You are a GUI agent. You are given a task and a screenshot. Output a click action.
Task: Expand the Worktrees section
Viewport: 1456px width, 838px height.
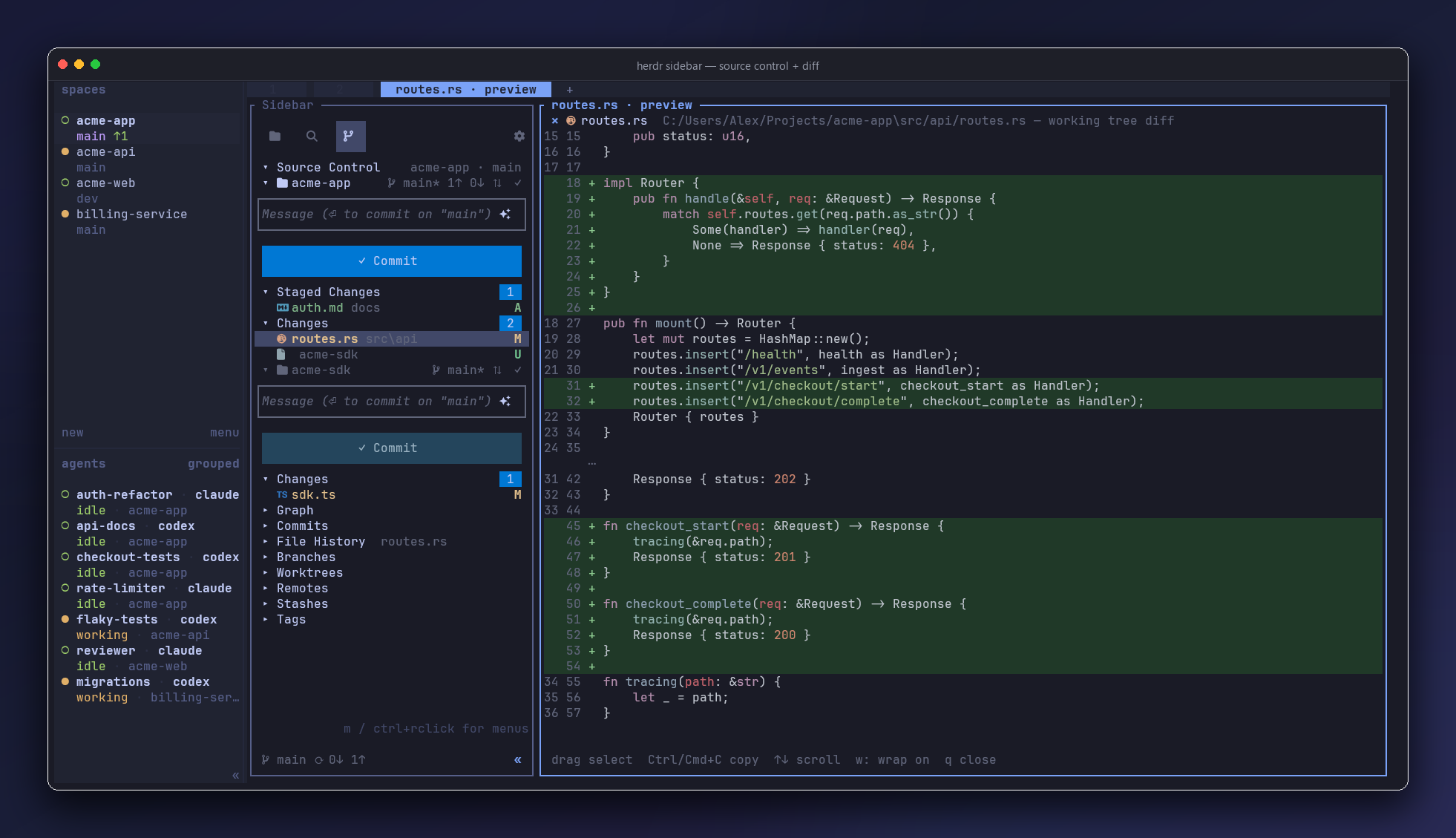click(x=266, y=573)
